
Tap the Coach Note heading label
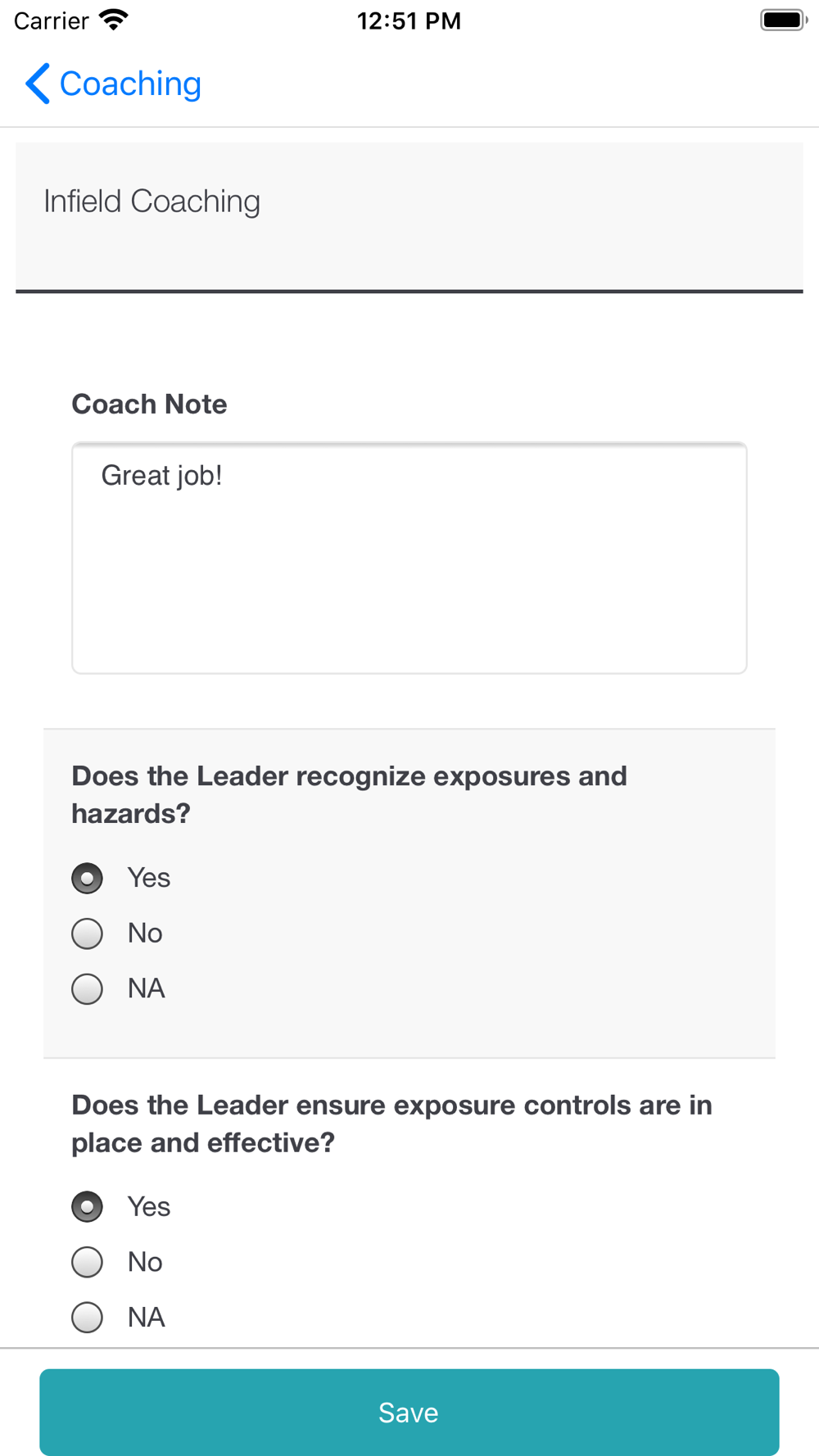point(149,404)
